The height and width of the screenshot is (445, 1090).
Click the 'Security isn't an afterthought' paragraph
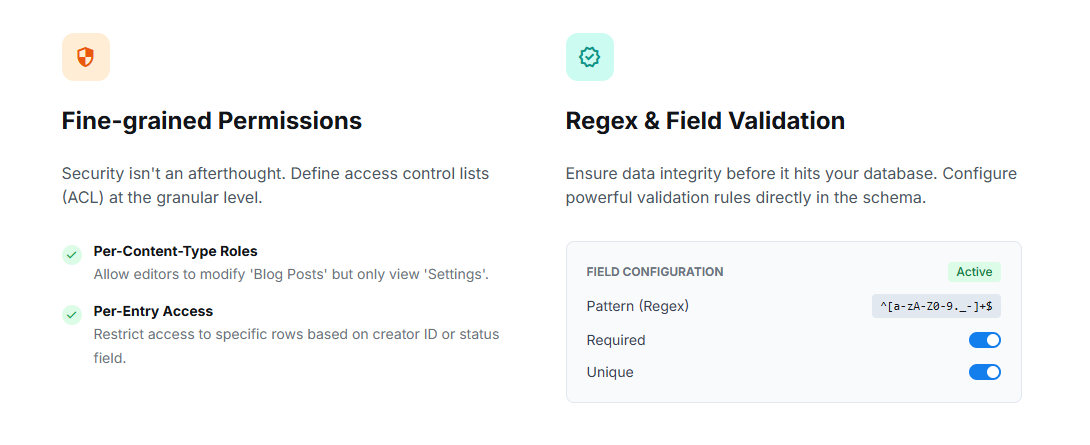click(x=275, y=185)
